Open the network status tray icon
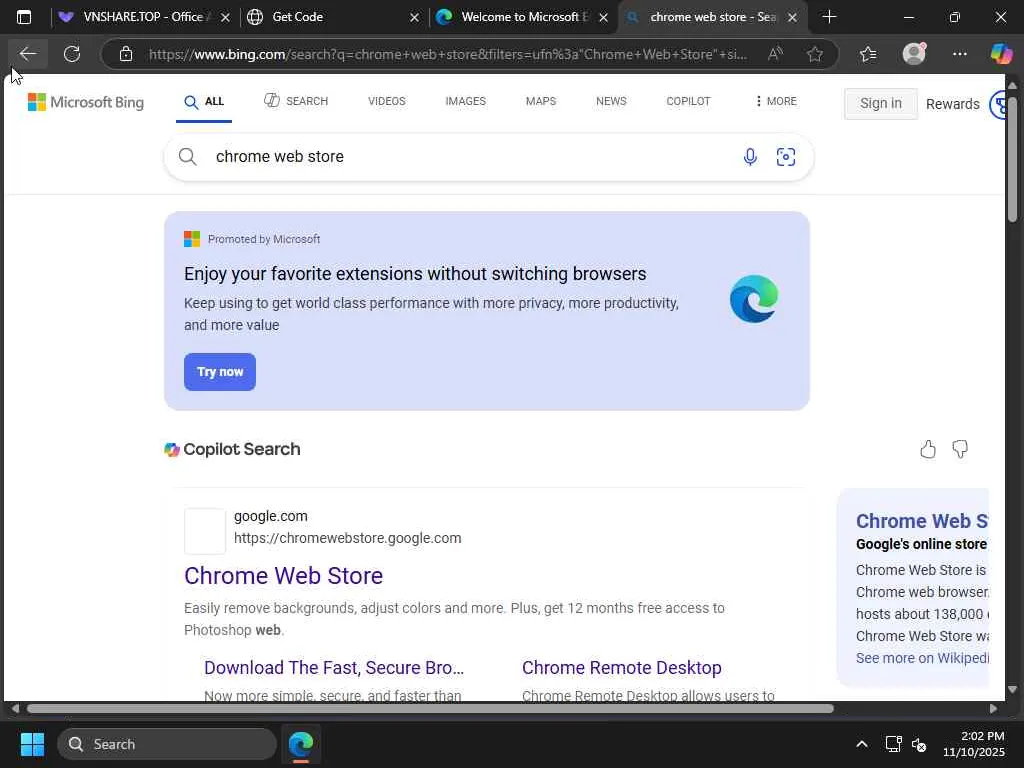 coord(893,744)
